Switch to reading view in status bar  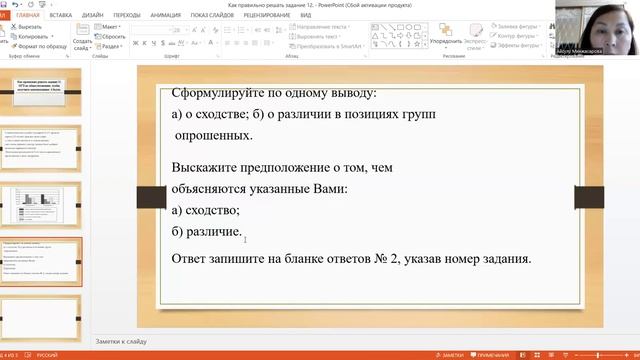(x=551, y=355)
